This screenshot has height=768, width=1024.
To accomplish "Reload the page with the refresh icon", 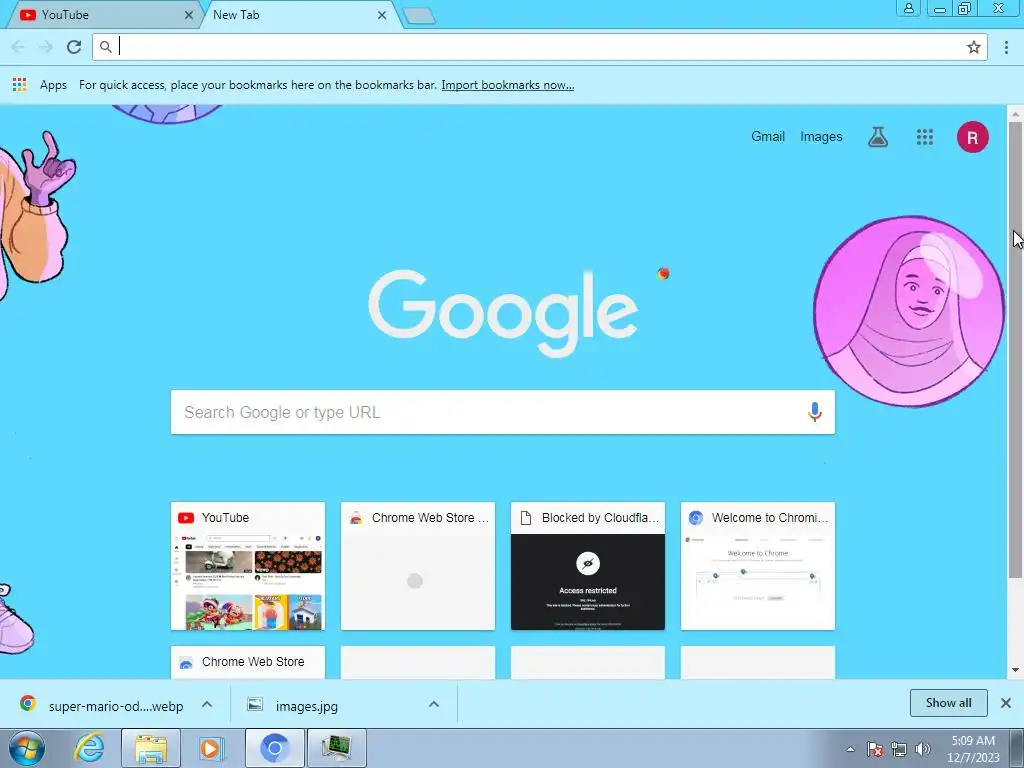I will [x=74, y=47].
